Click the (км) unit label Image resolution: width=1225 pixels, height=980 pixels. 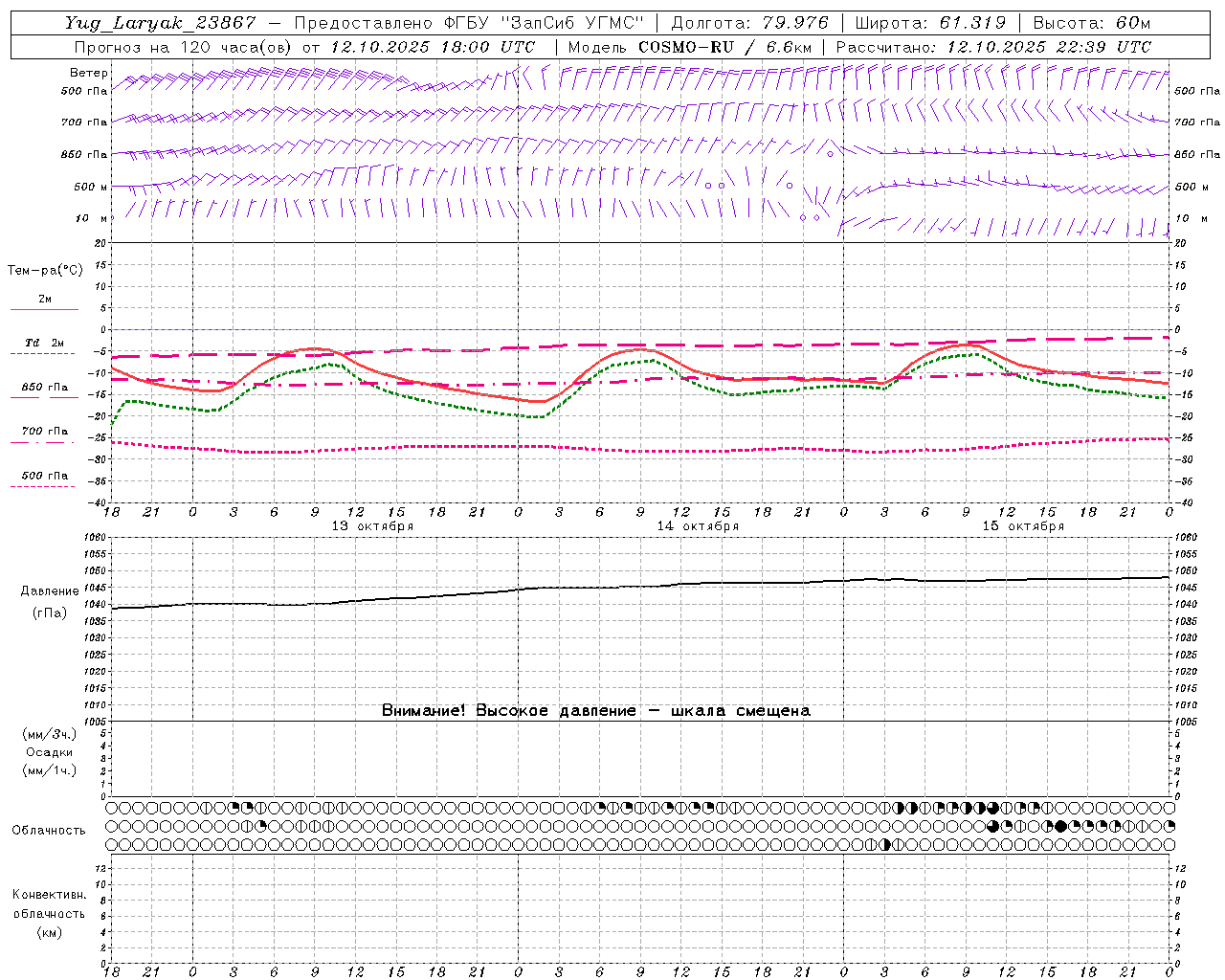pos(50,932)
